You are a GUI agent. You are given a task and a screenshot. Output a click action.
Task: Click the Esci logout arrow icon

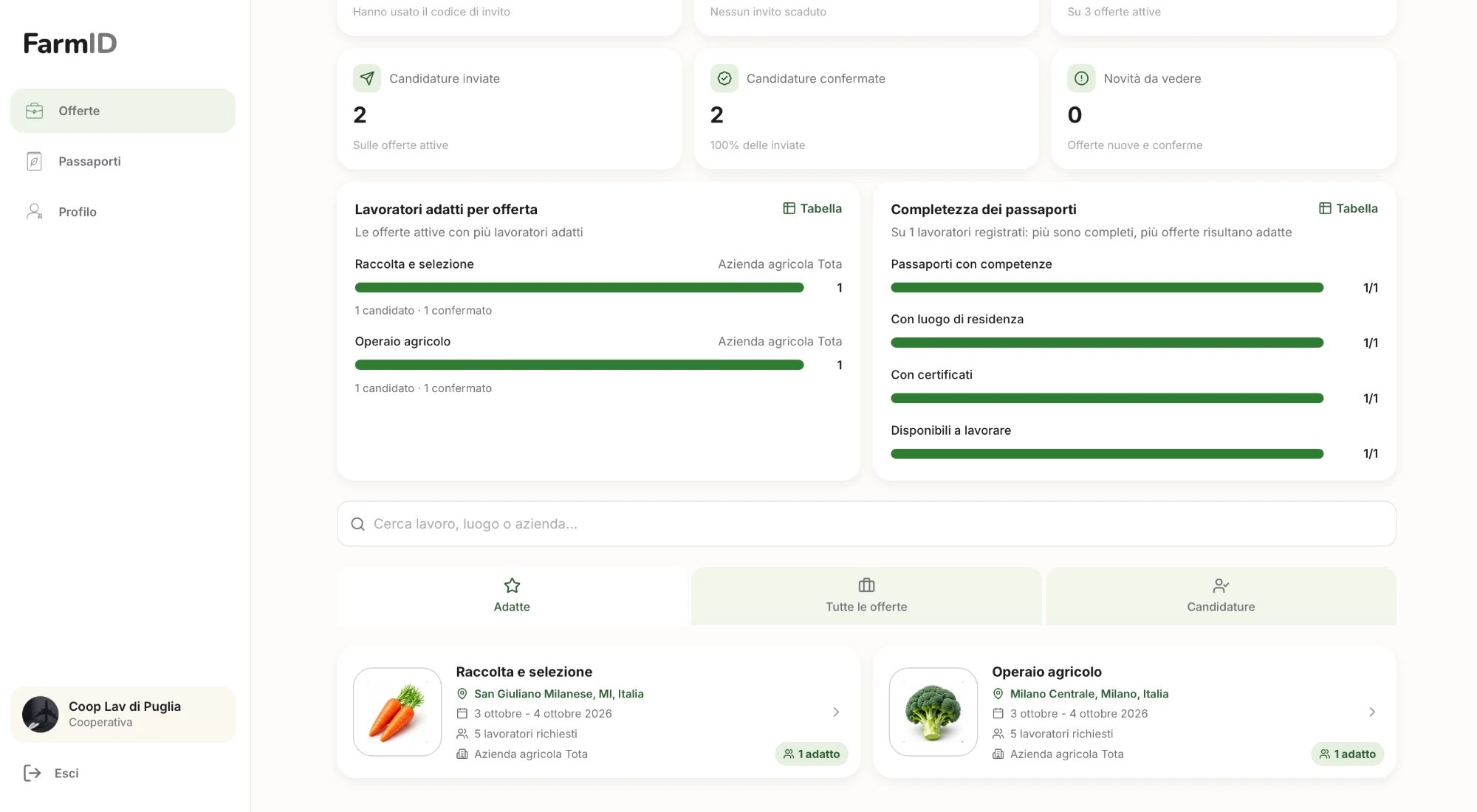pyautogui.click(x=32, y=773)
